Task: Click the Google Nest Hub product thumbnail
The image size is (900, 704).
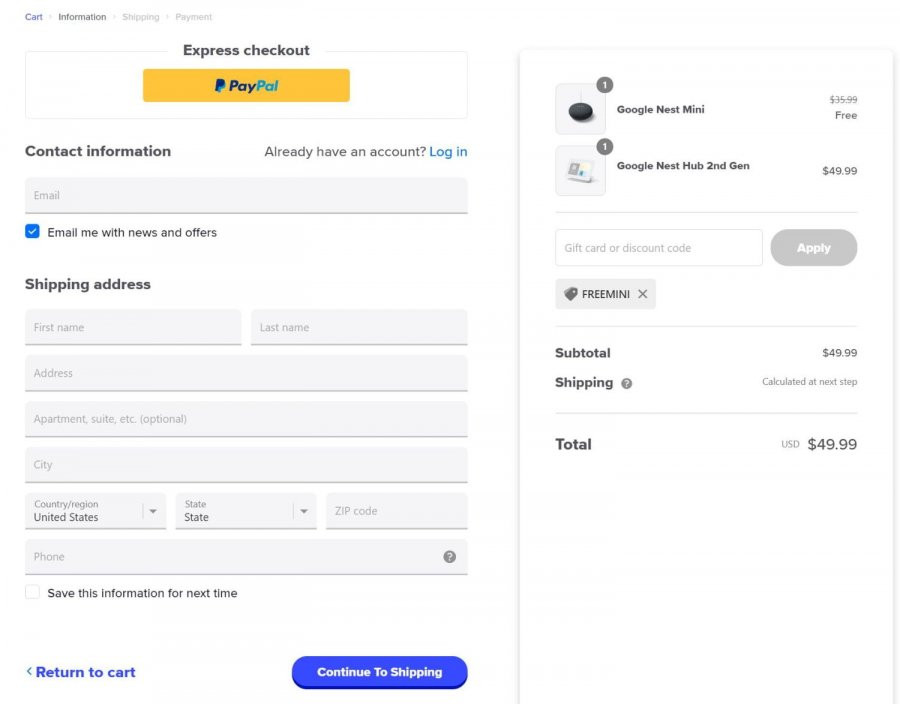Action: (580, 170)
